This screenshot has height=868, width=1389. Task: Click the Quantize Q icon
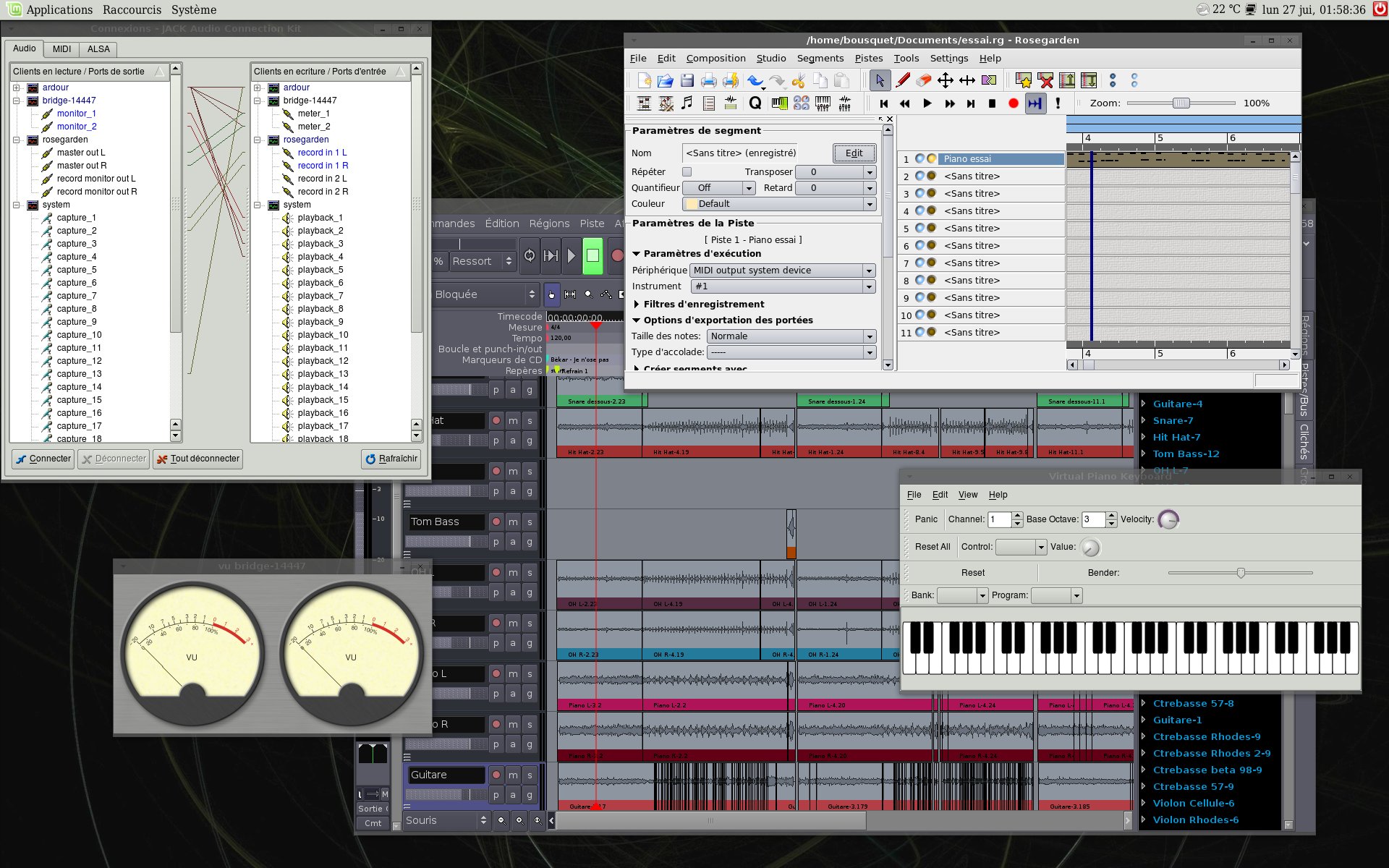point(755,103)
